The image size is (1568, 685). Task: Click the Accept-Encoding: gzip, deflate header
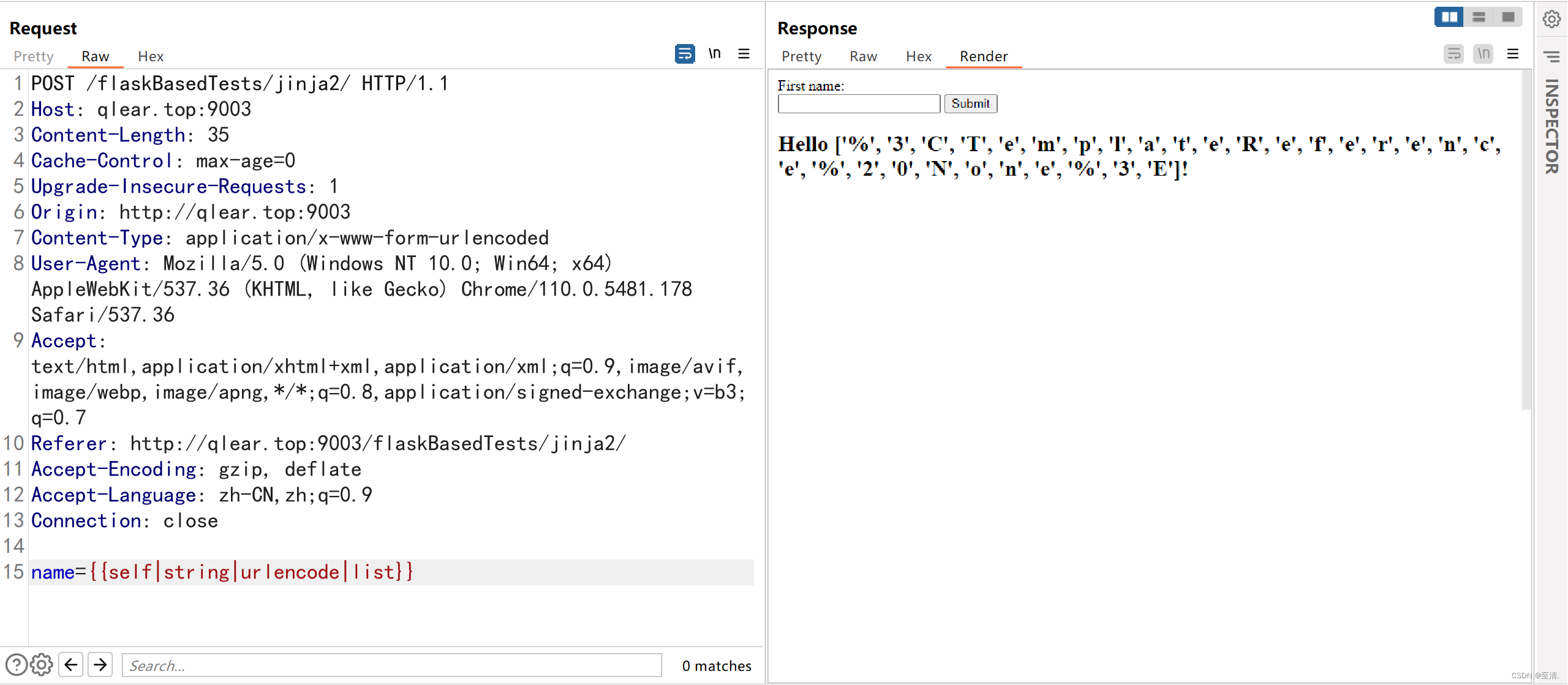197,469
